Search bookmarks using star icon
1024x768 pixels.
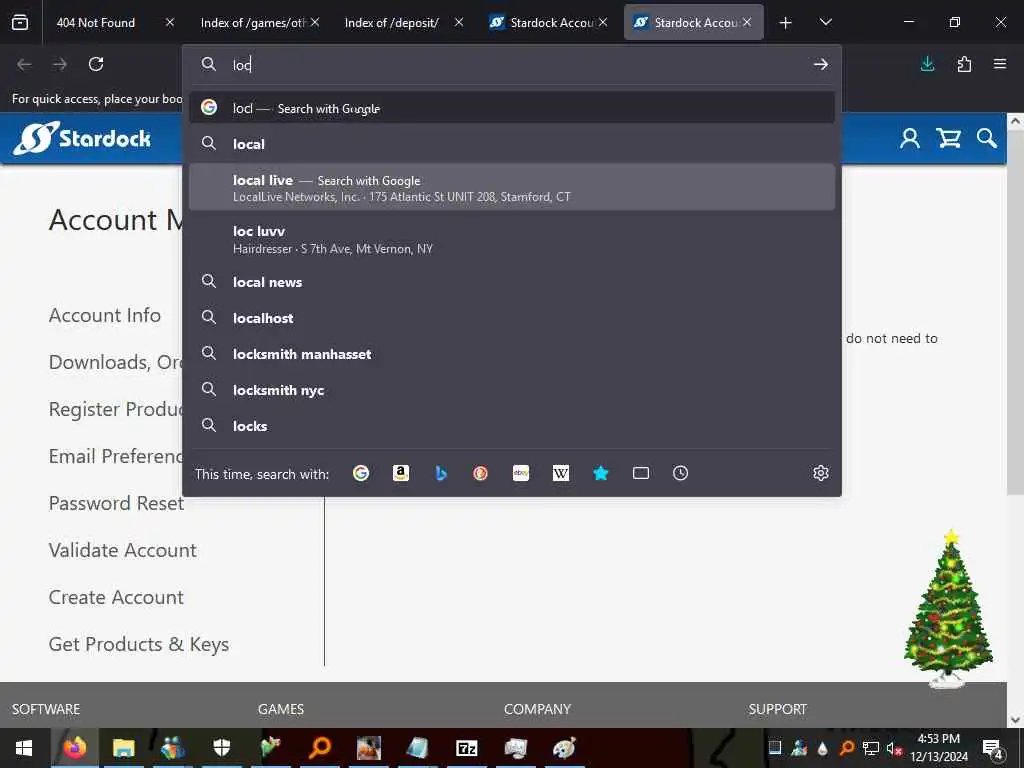click(601, 473)
